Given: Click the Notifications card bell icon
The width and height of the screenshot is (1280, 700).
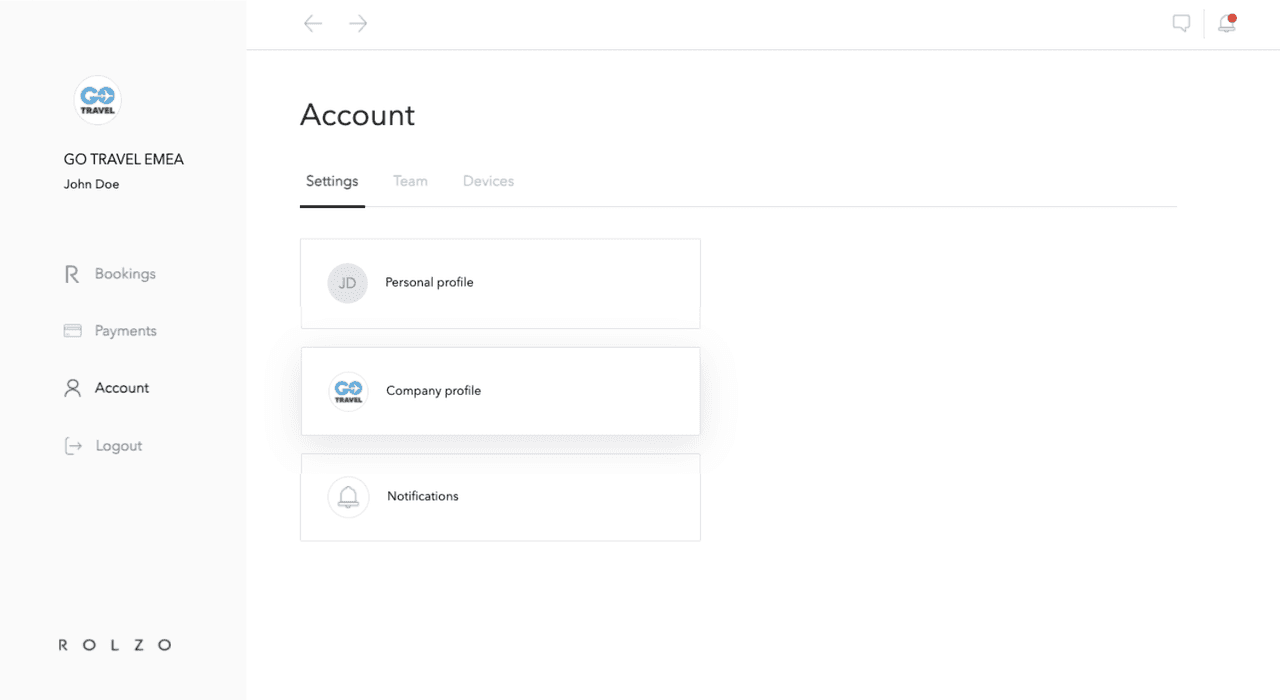Looking at the screenshot, I should point(348,496).
